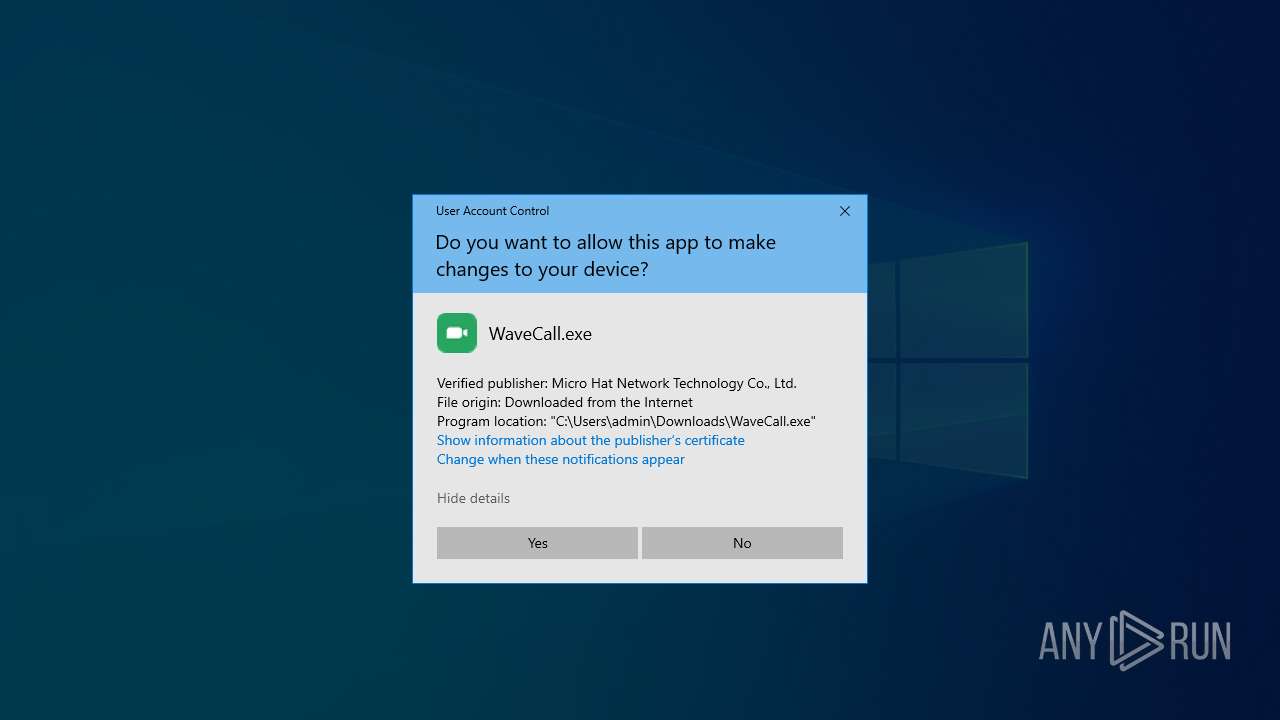The width and height of the screenshot is (1280, 720).
Task: Close the User Account Control dialog
Action: click(x=845, y=211)
